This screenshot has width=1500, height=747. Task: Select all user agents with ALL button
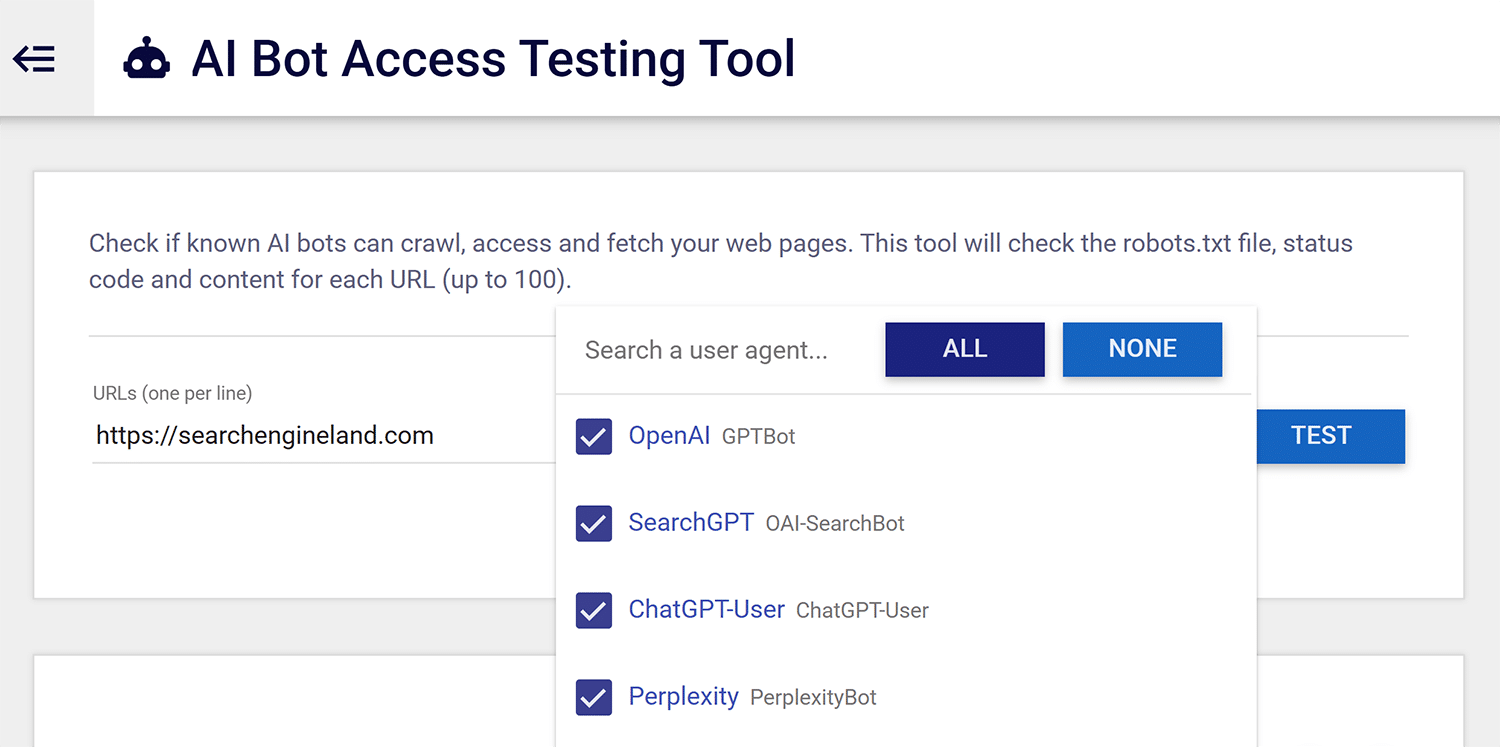[x=965, y=349]
